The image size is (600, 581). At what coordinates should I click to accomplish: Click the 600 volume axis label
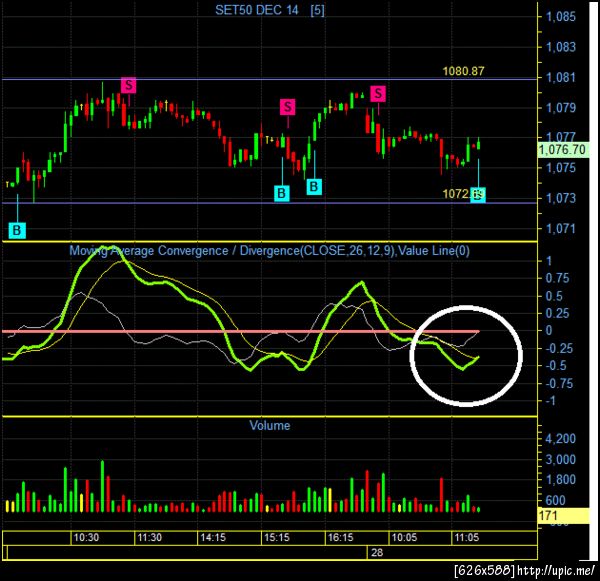[556, 500]
